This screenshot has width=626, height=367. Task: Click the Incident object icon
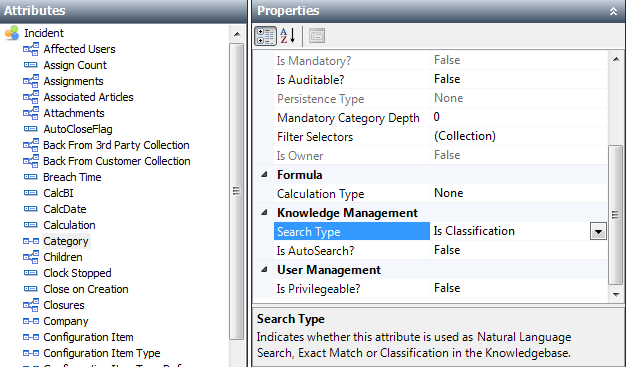(x=12, y=33)
